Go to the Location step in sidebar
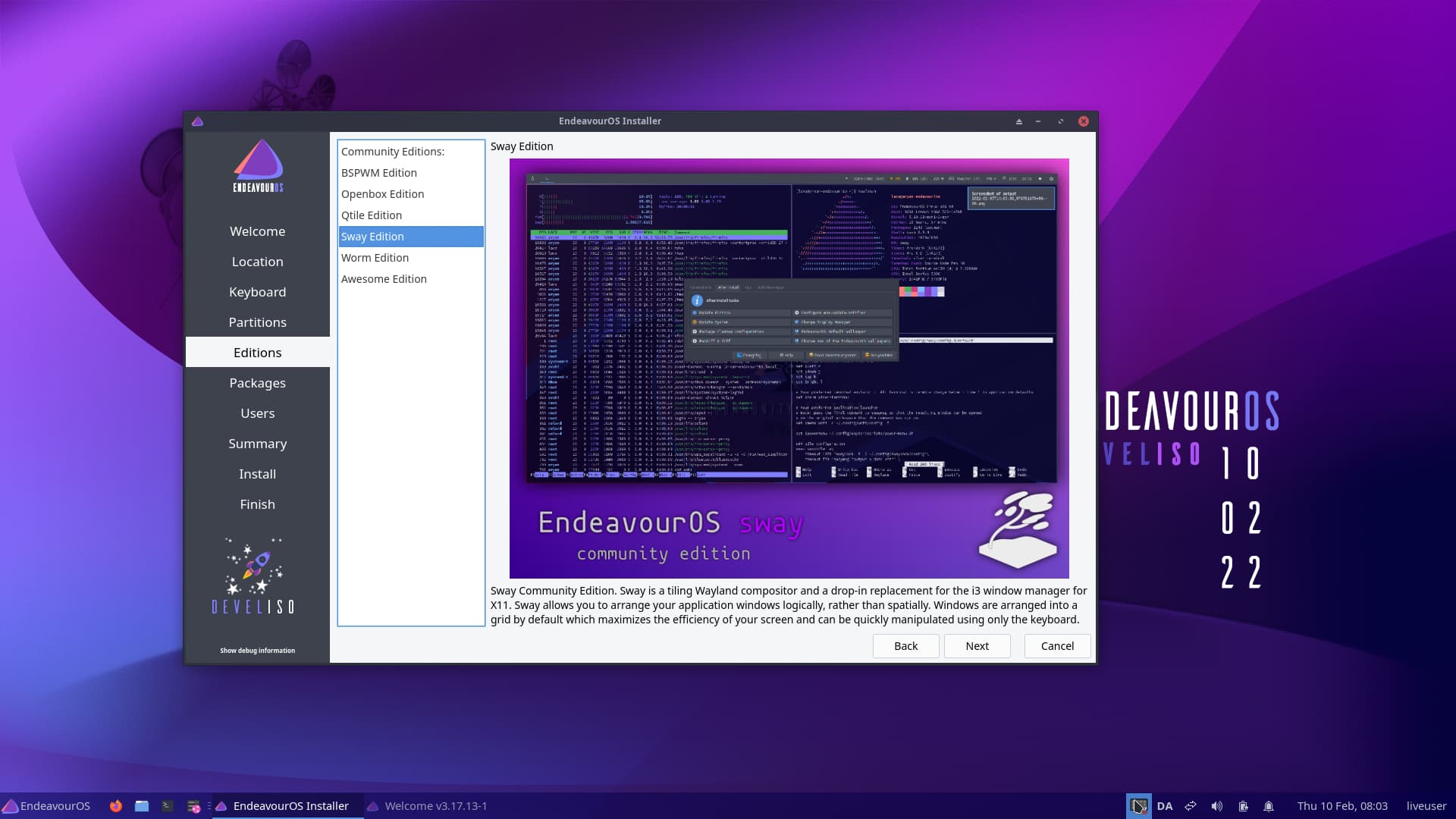 click(x=258, y=262)
